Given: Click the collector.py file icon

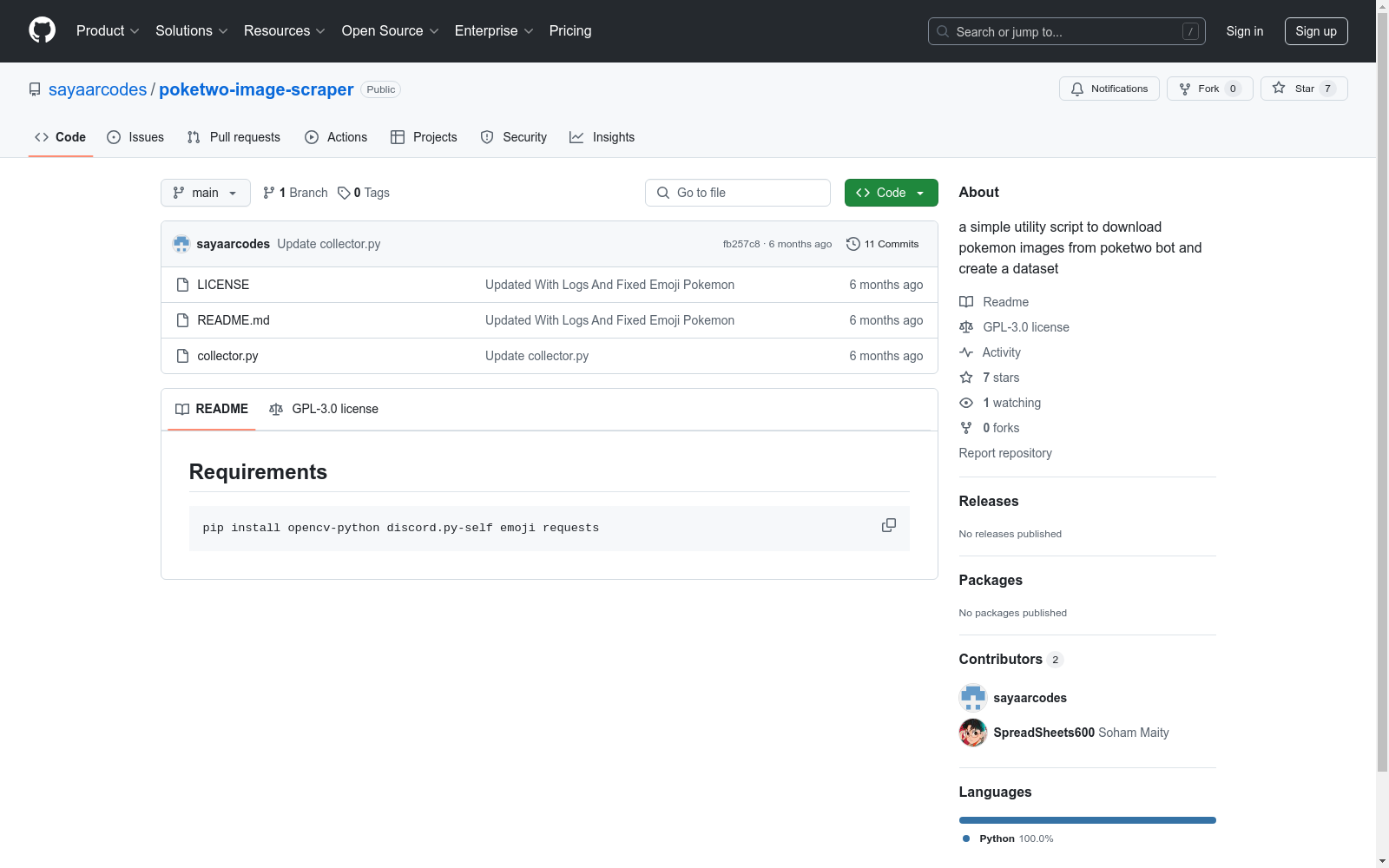Looking at the screenshot, I should pyautogui.click(x=182, y=356).
